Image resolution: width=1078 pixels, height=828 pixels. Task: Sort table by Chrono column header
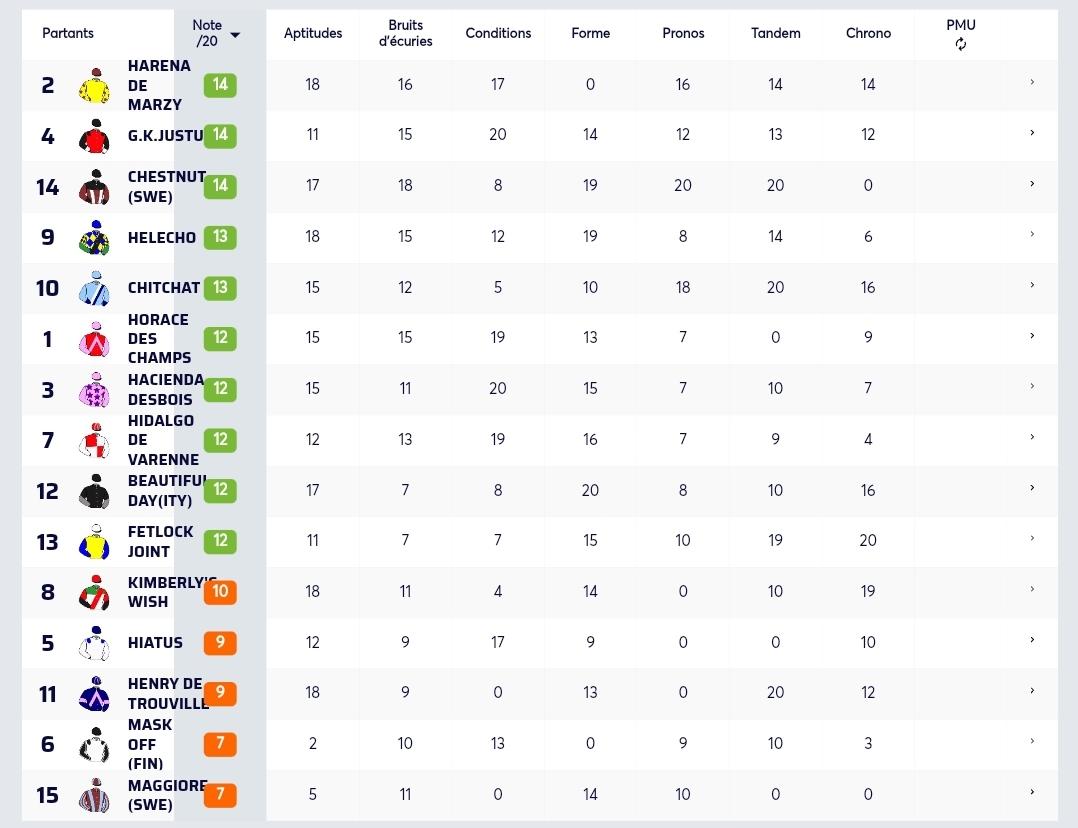(x=868, y=33)
